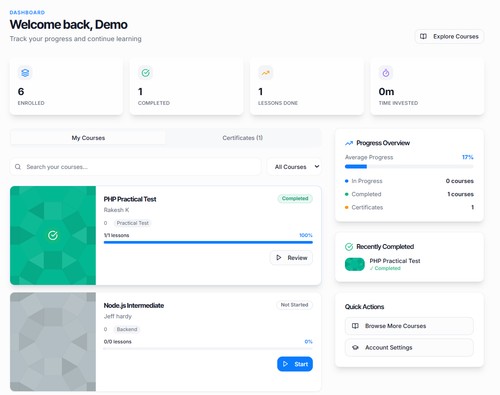Click the 0m Time Invested value
This screenshot has width=500, height=395.
point(386,92)
